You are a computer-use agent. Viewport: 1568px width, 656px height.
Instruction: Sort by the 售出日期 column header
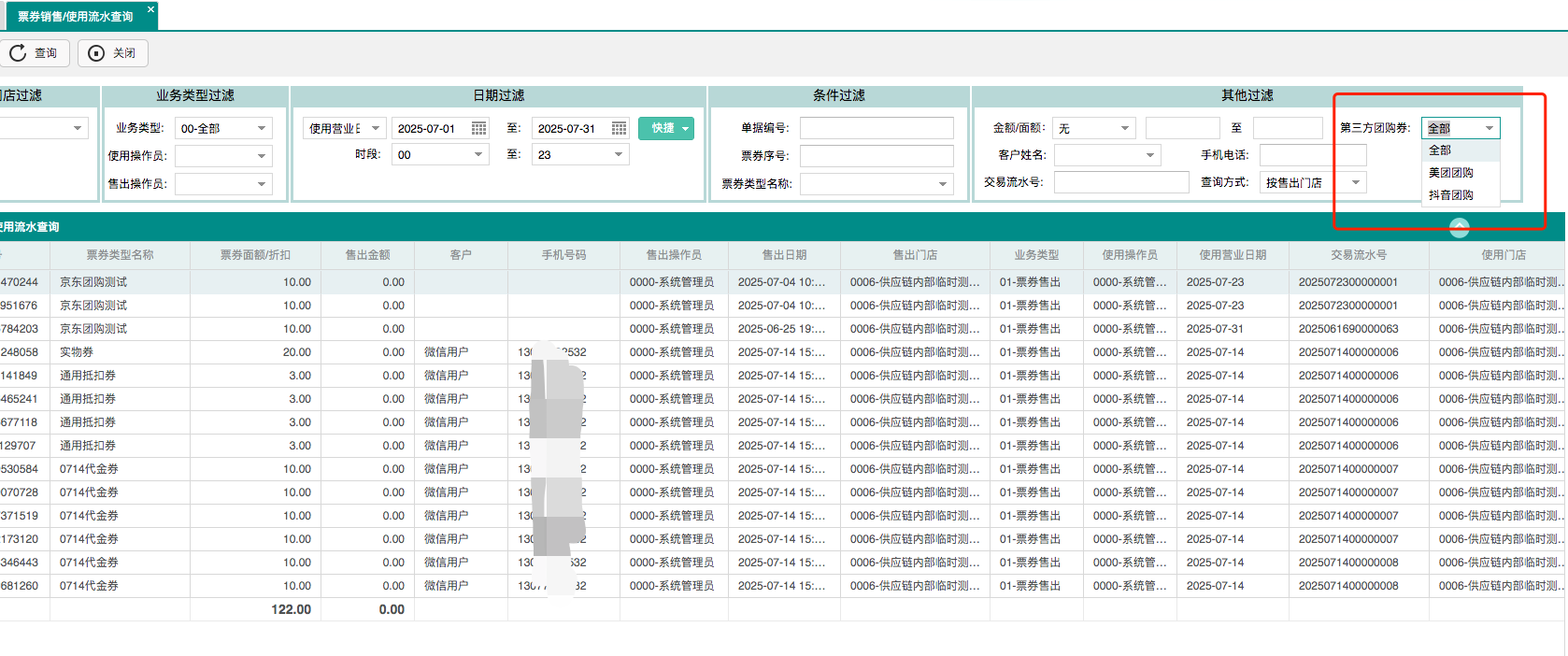pyautogui.click(x=783, y=255)
